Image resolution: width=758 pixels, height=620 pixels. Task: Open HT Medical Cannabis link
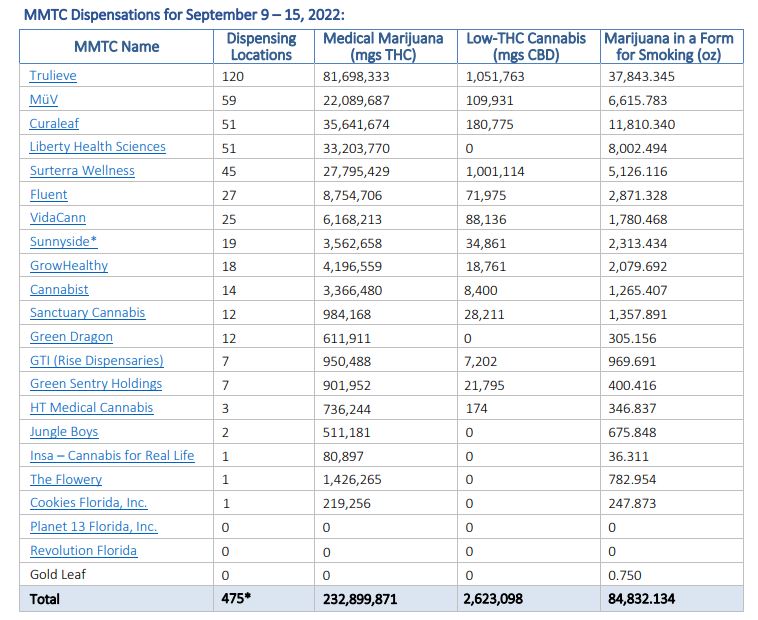click(91, 408)
